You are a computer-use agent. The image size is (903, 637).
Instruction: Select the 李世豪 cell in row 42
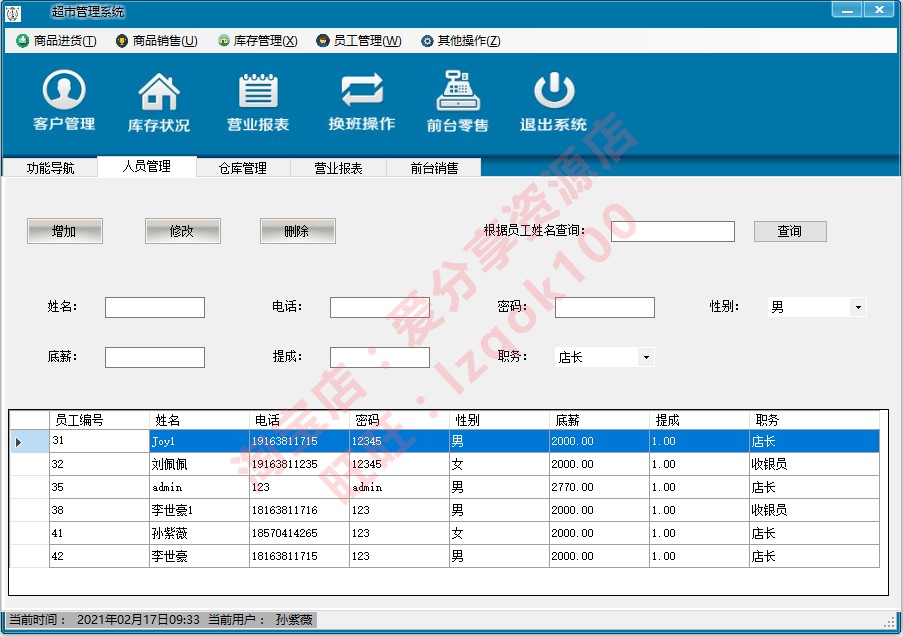click(199, 556)
